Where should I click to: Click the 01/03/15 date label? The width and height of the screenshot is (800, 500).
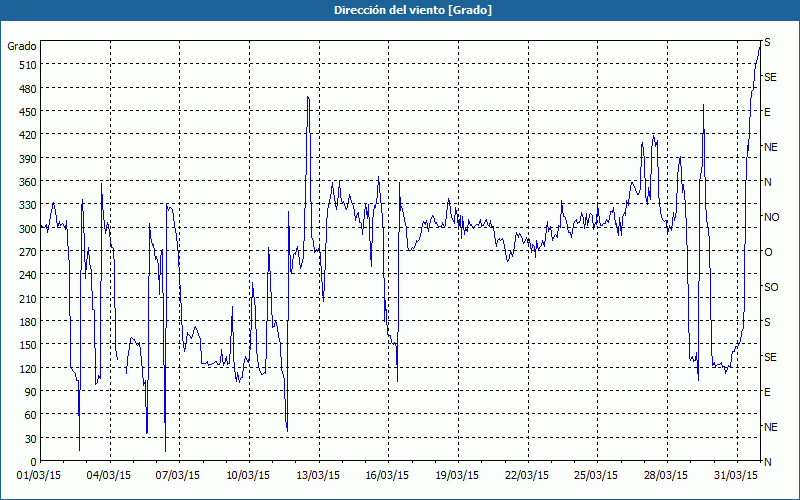tap(39, 476)
